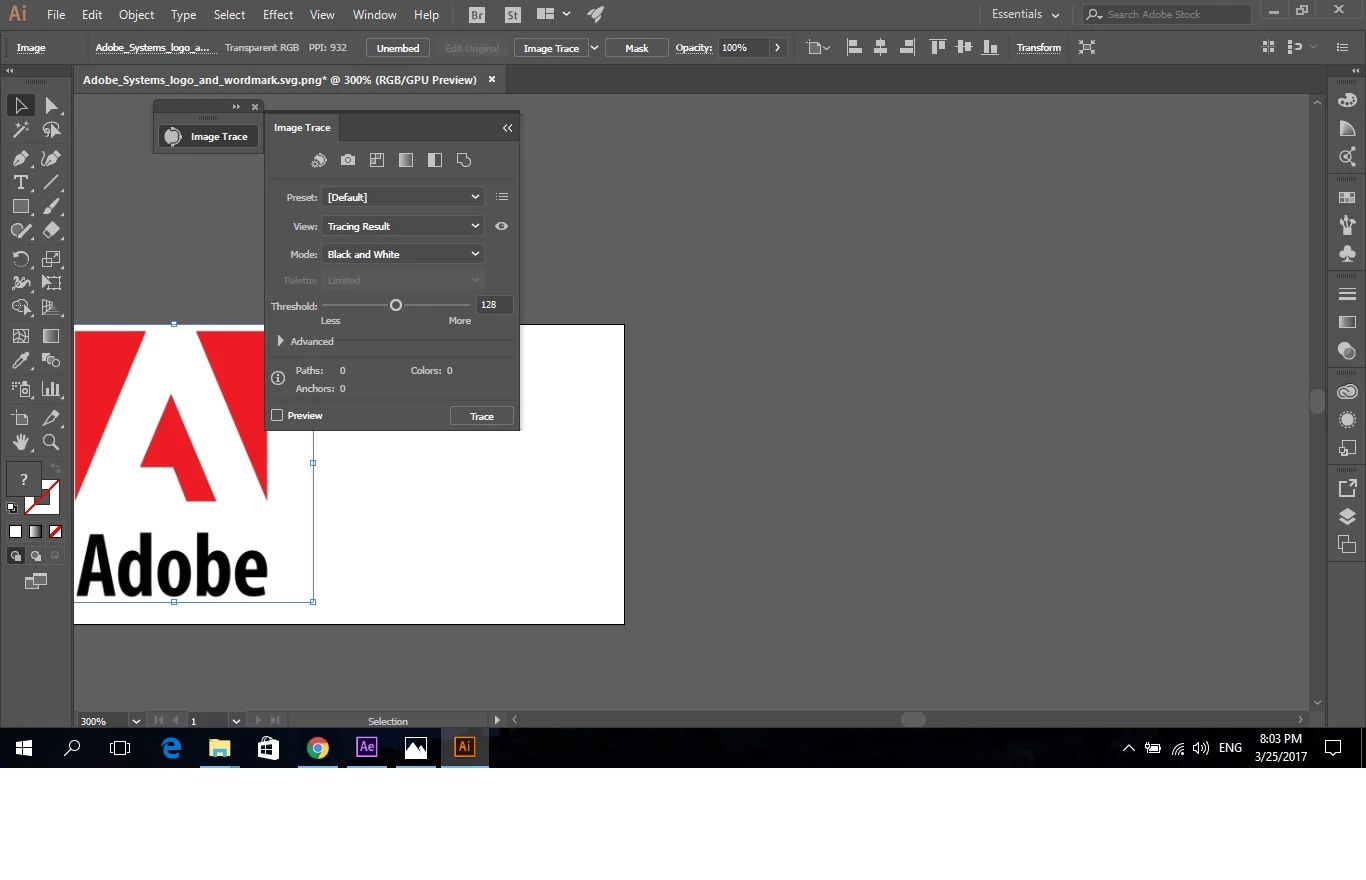Open the Window menu

(x=375, y=15)
